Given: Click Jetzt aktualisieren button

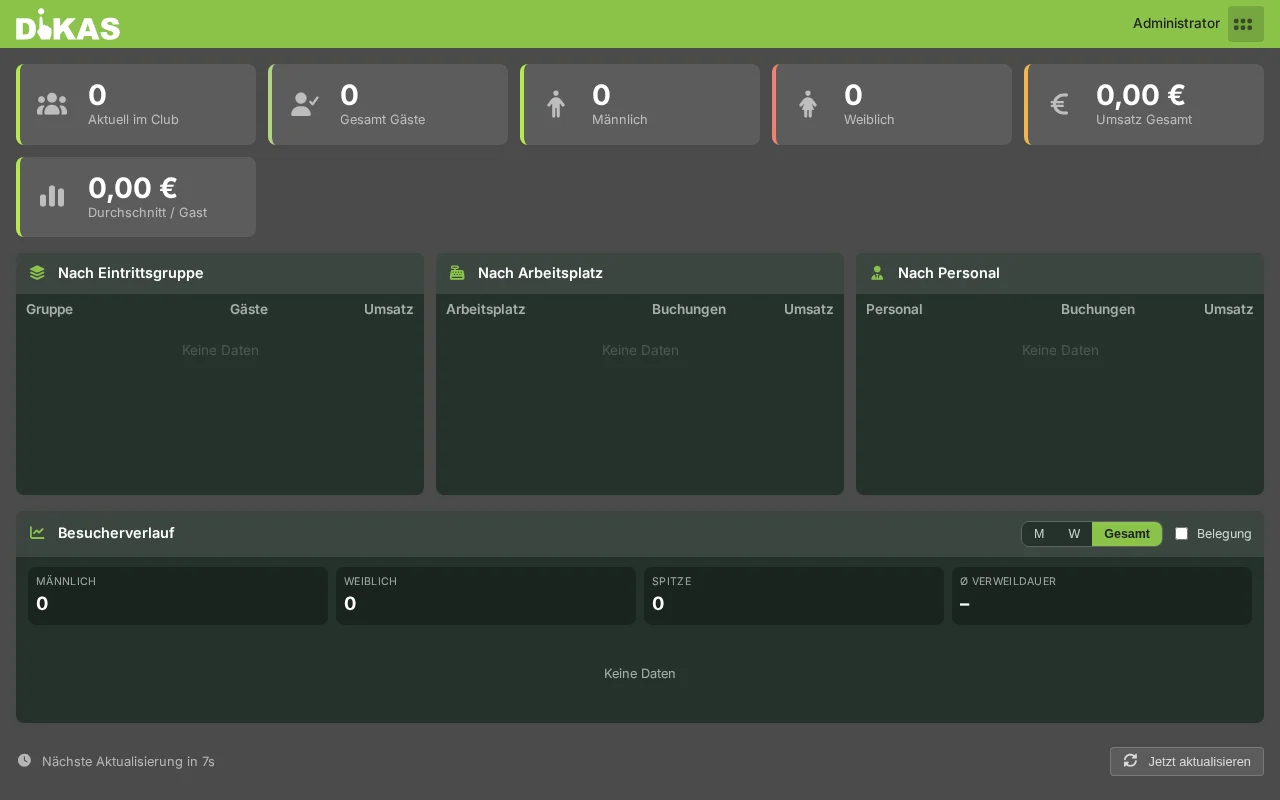Looking at the screenshot, I should tap(1187, 761).
